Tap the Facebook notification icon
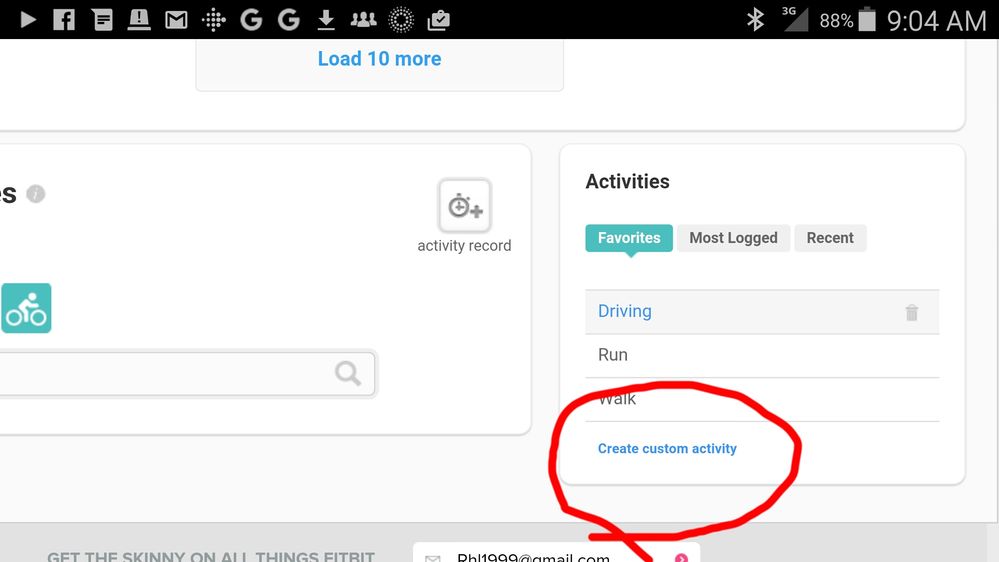Image resolution: width=999 pixels, height=562 pixels. click(64, 19)
